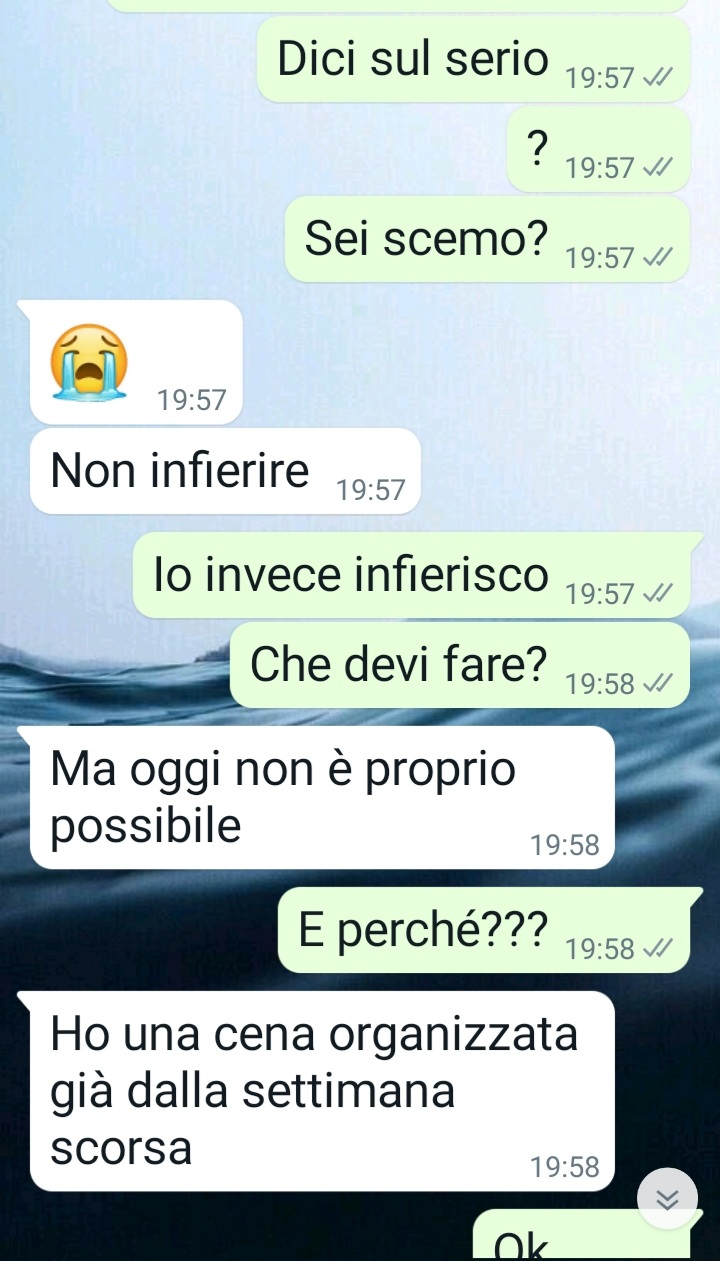The image size is (720, 1261).
Task: Select the 'Sei scemo?' sent message
Action: coord(488,239)
